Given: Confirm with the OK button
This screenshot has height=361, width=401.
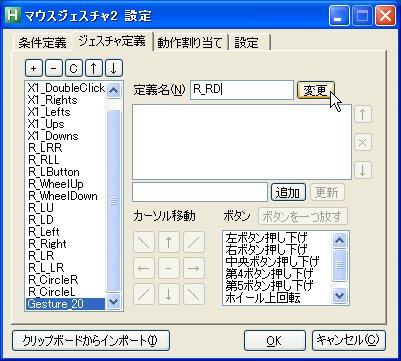Looking at the screenshot, I should pos(275,341).
